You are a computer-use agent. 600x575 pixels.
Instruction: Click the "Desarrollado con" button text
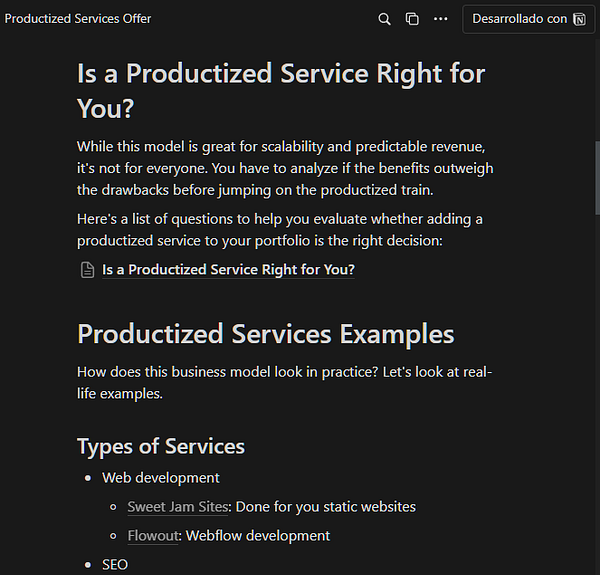click(519, 19)
